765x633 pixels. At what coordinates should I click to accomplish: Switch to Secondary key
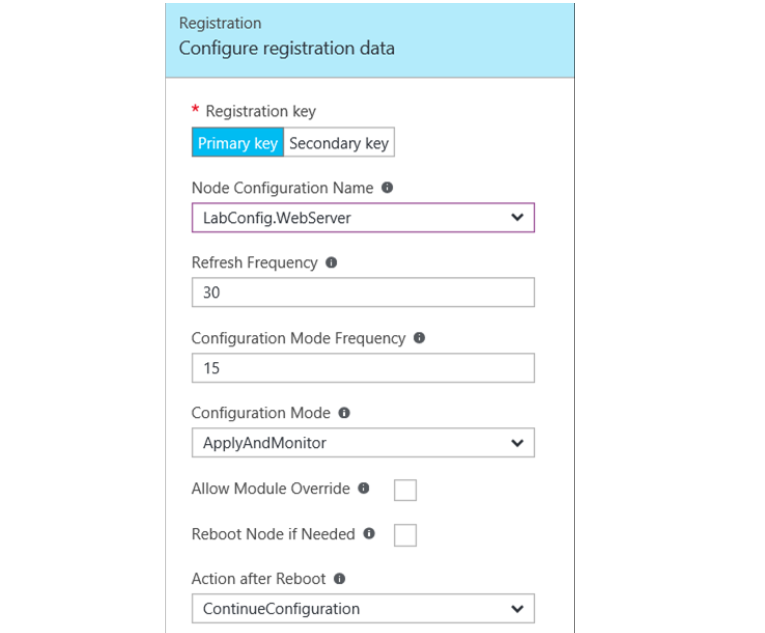tap(339, 143)
